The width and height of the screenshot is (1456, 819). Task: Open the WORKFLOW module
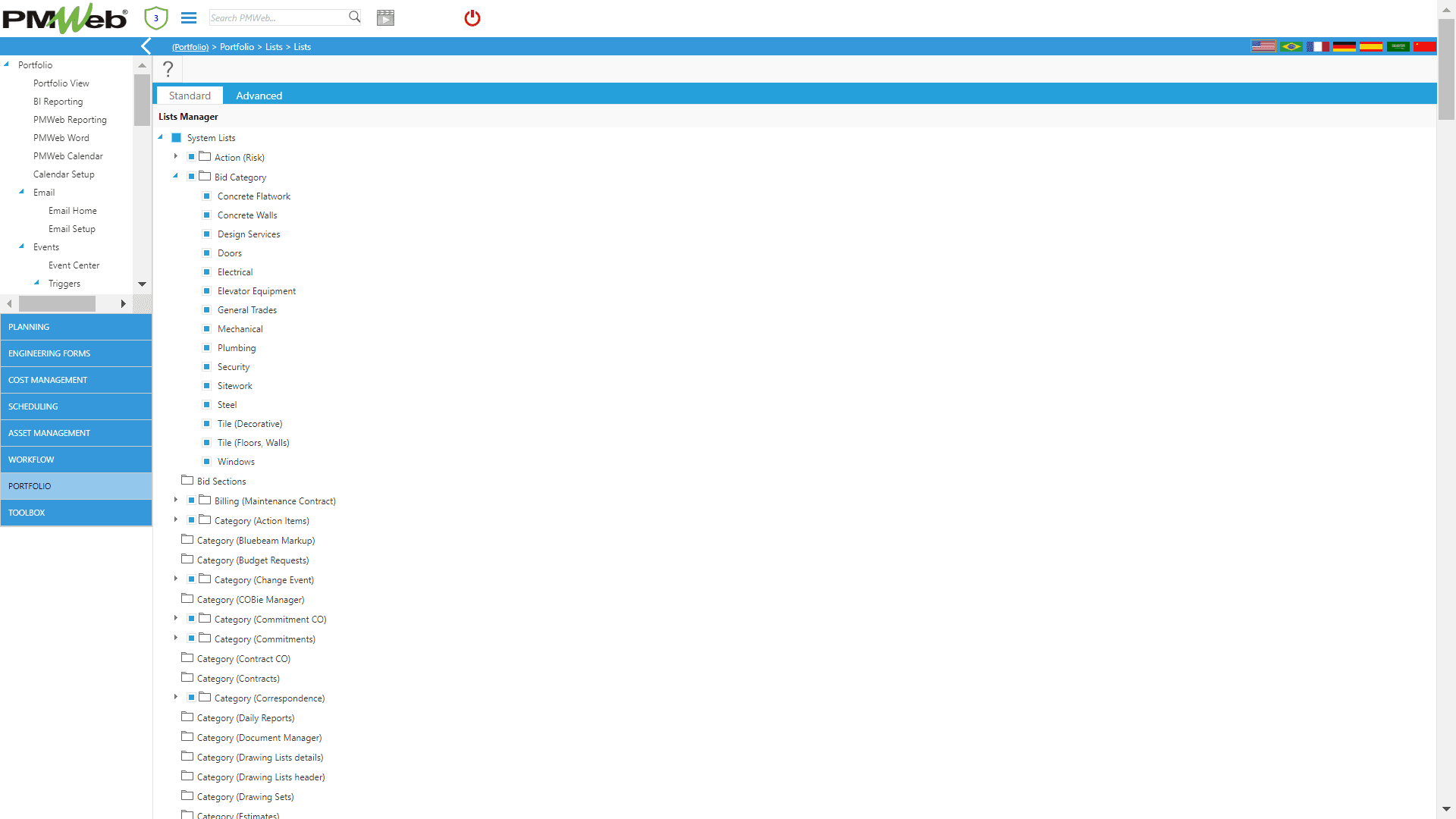point(76,460)
